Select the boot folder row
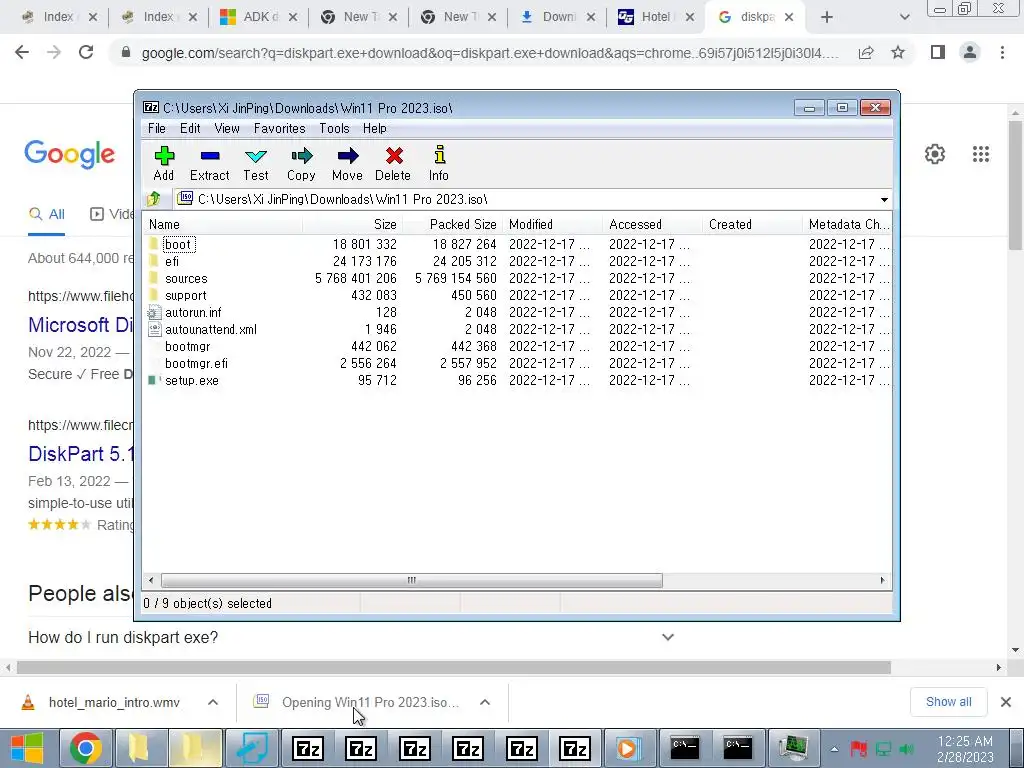Viewport: 1024px width, 768px height. pos(517,244)
